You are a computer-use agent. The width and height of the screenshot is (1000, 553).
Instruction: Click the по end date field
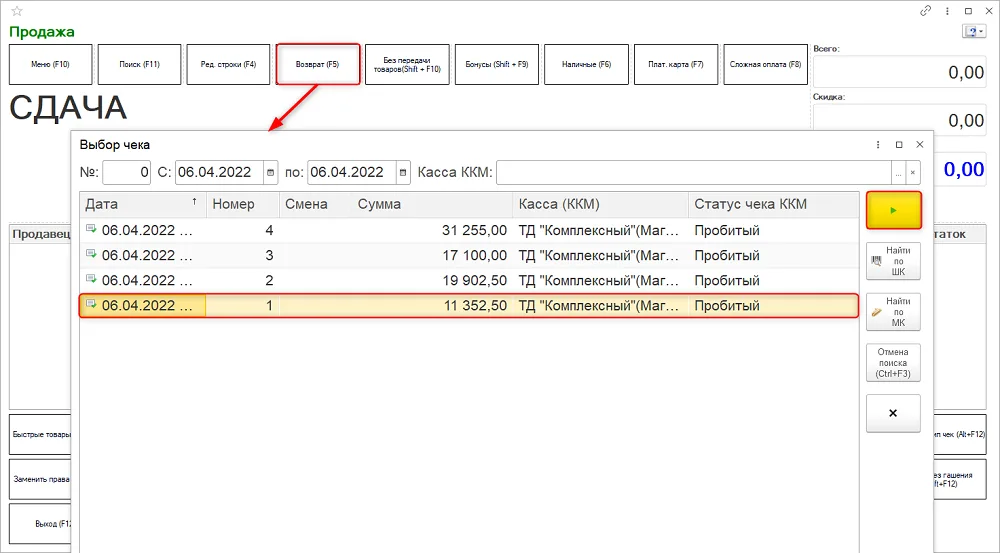click(x=351, y=172)
